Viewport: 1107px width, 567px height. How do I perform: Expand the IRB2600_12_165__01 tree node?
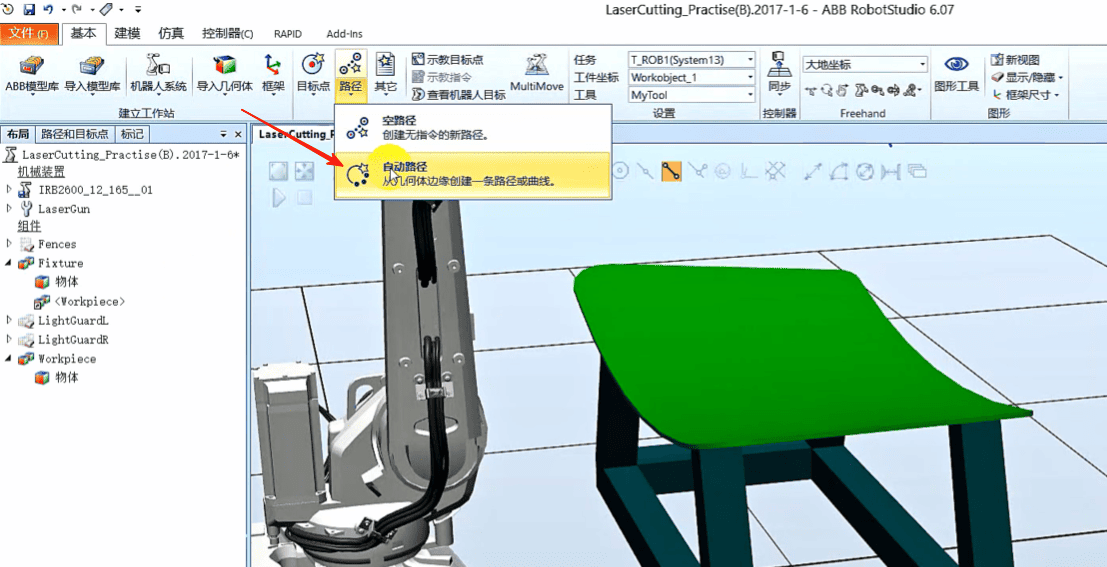point(9,189)
